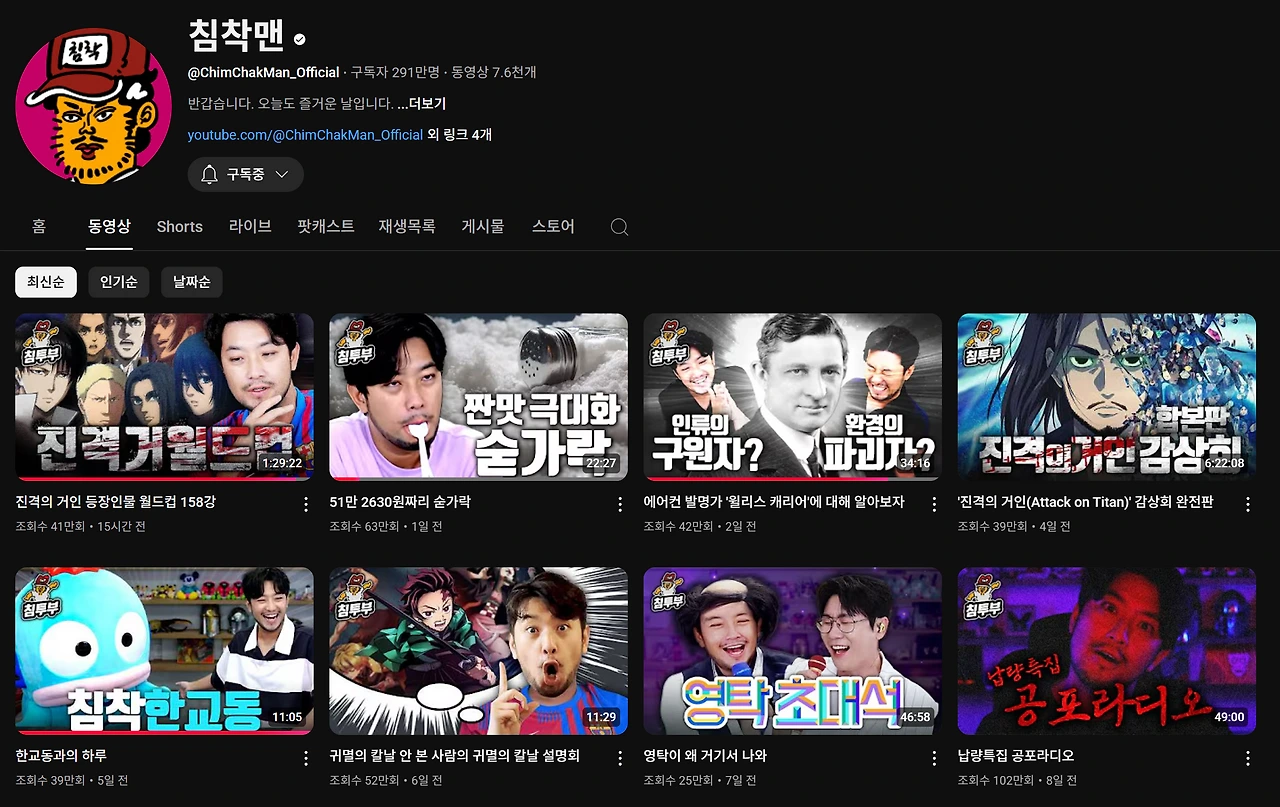
Task: Play the 영탁 초대석 thumbnail video
Action: pos(793,651)
